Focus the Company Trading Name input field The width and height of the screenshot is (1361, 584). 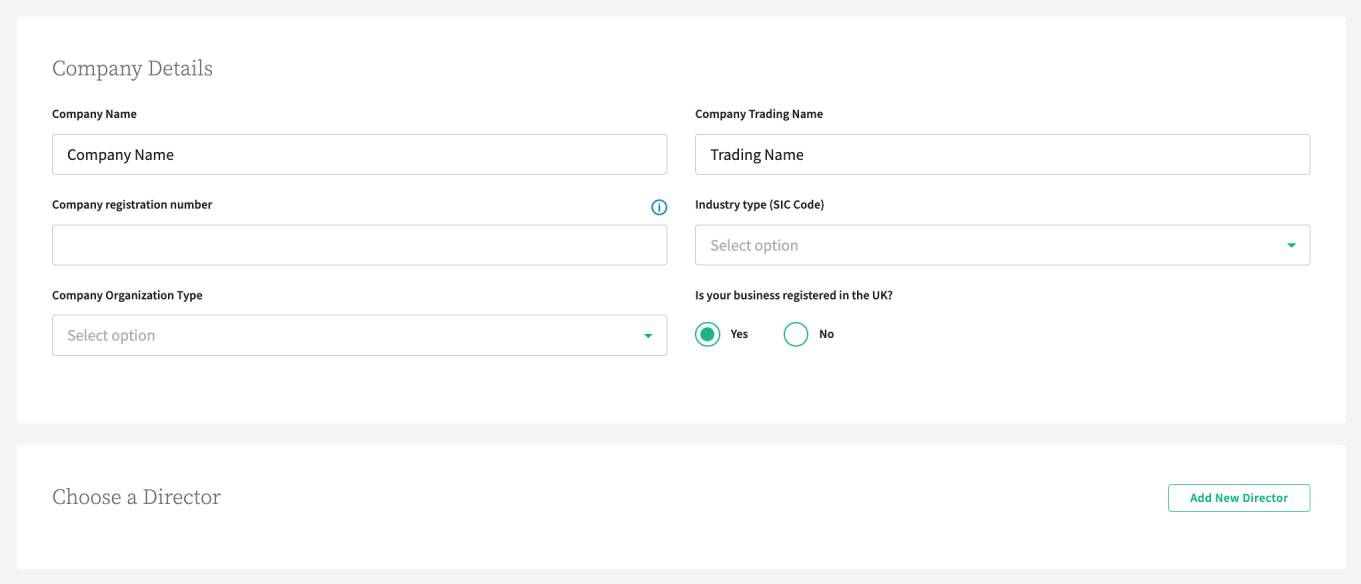tap(1001, 155)
